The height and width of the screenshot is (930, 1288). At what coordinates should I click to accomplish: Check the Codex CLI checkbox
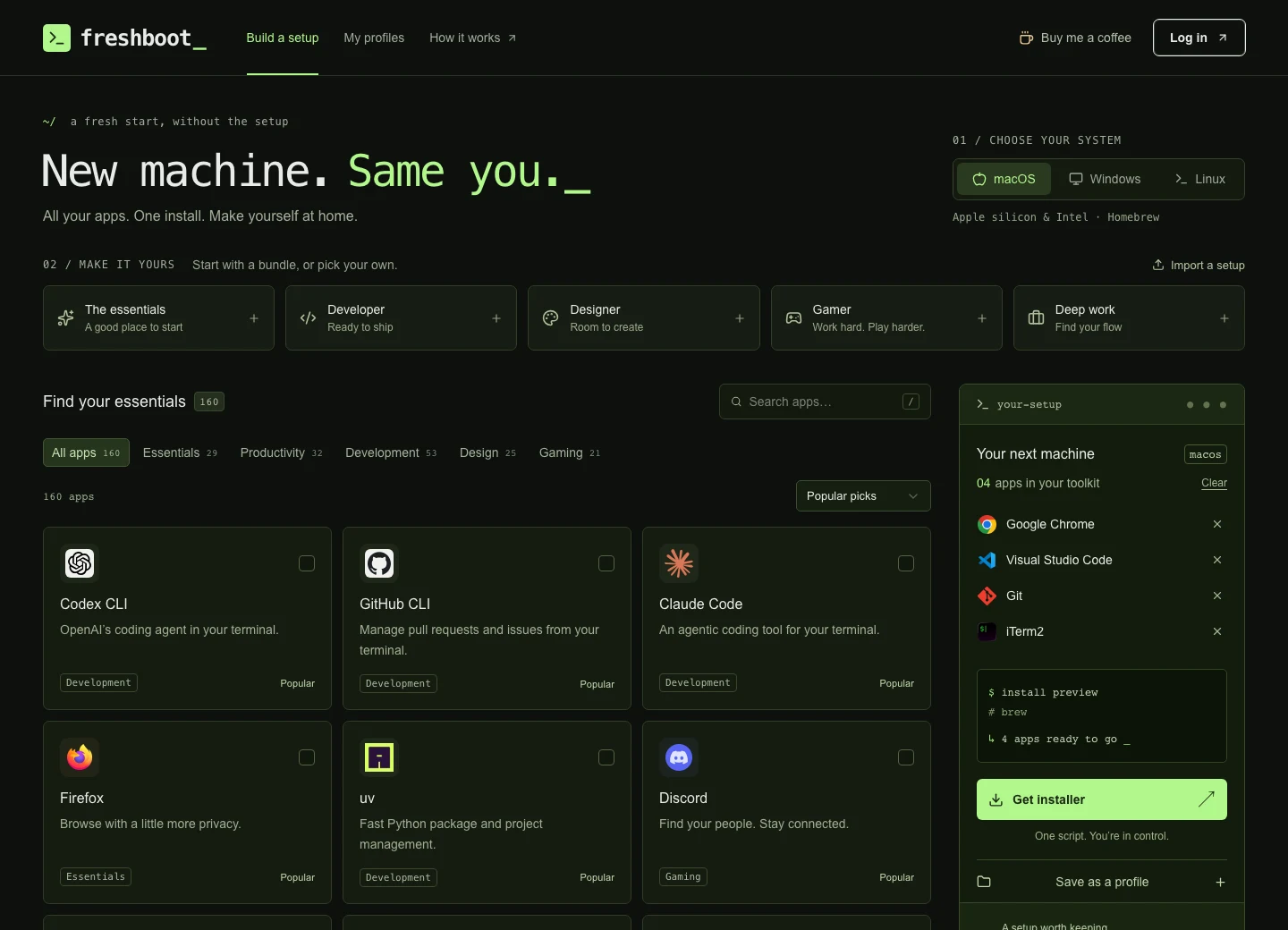[x=307, y=563]
